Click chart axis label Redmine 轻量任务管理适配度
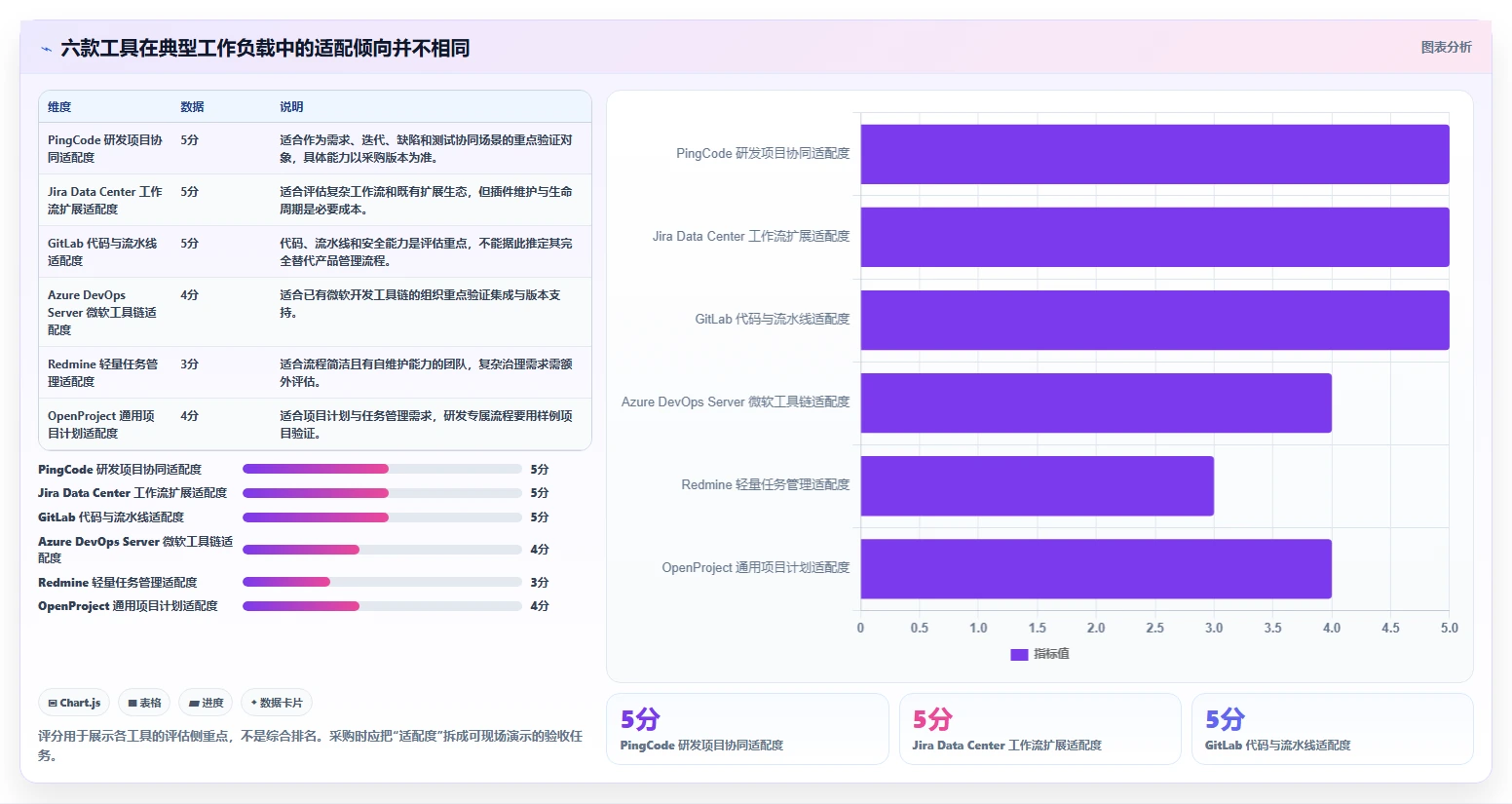The width and height of the screenshot is (1512, 804). (766, 484)
